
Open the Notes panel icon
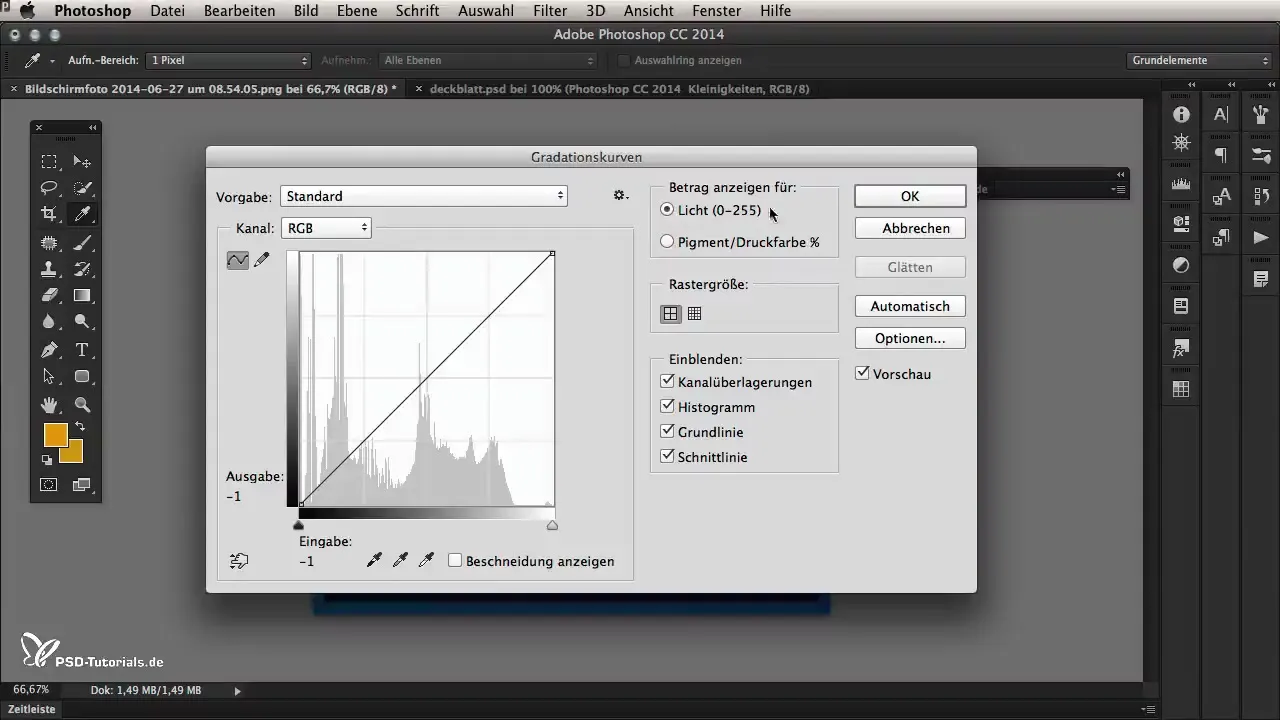click(1261, 278)
